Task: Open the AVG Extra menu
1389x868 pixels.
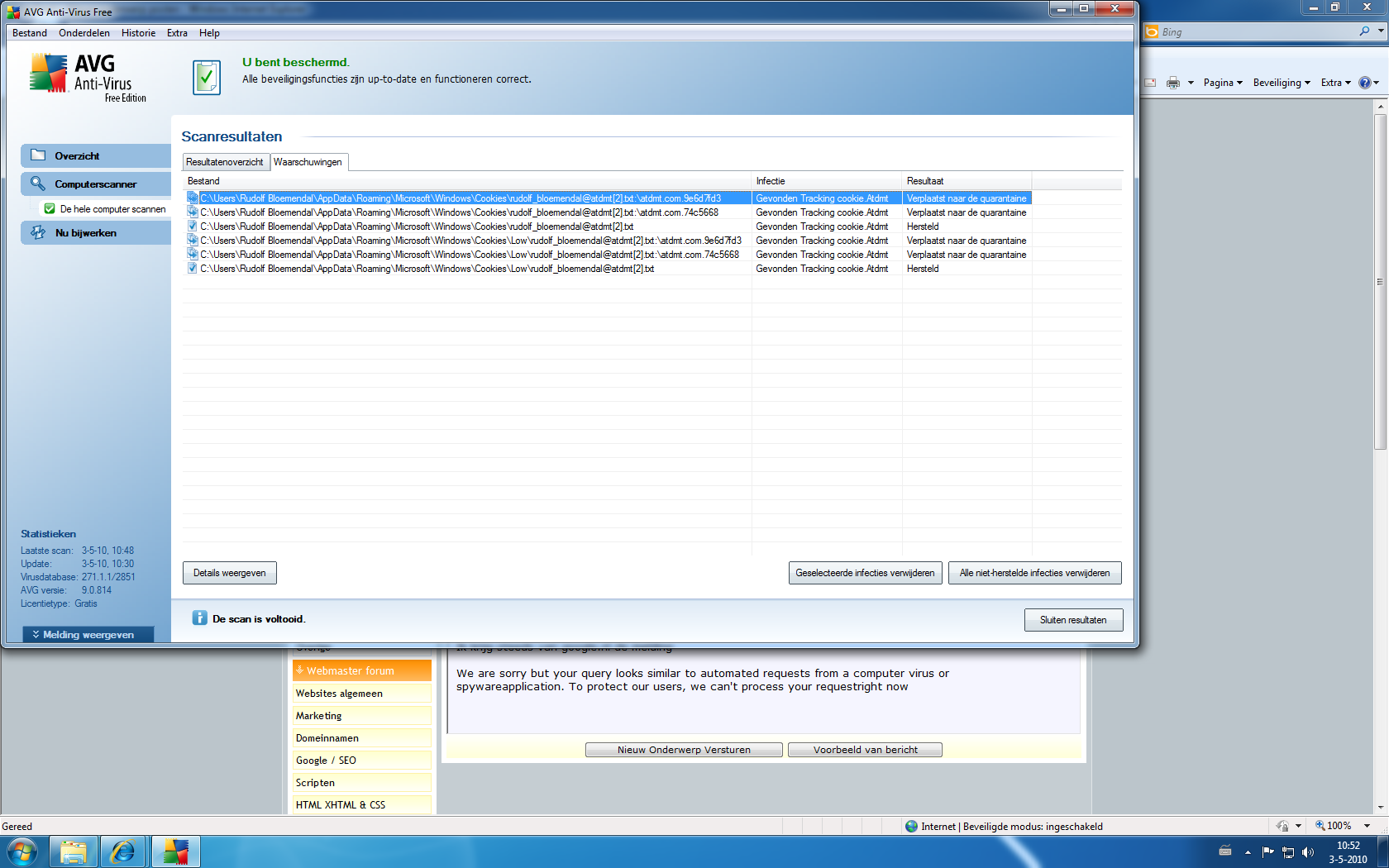Action: tap(177, 33)
